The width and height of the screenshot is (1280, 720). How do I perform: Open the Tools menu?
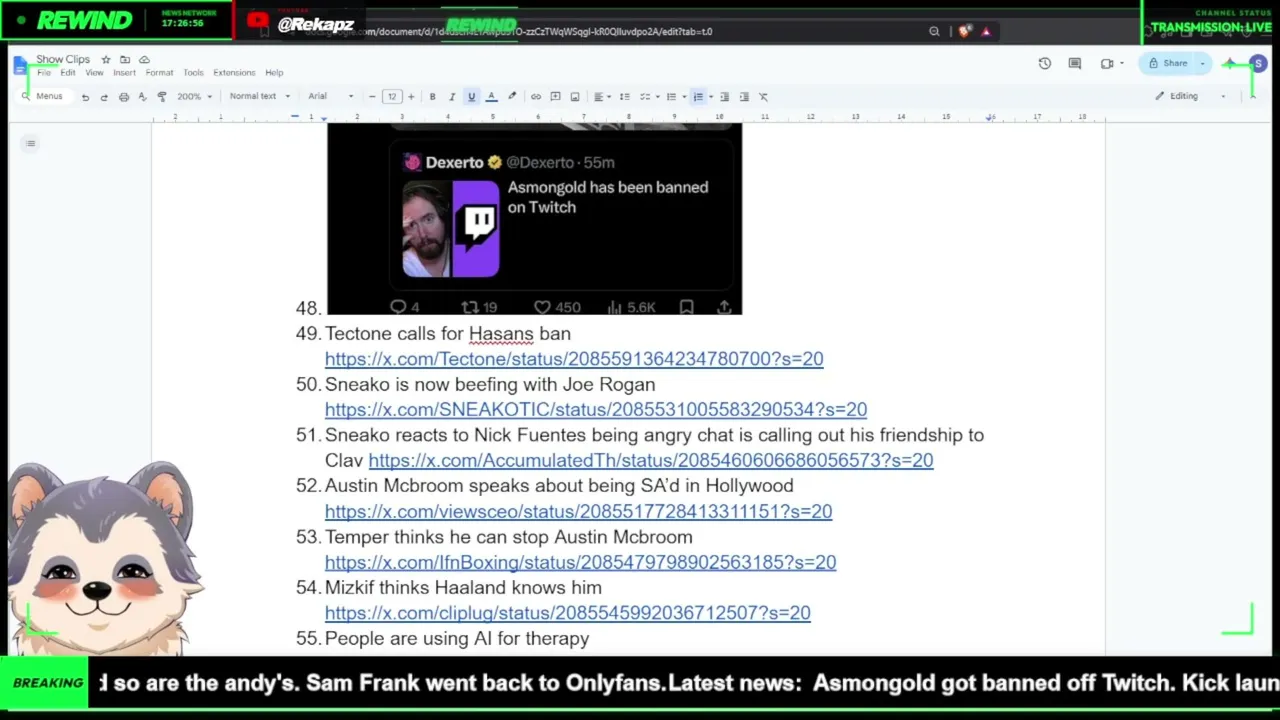coord(193,73)
